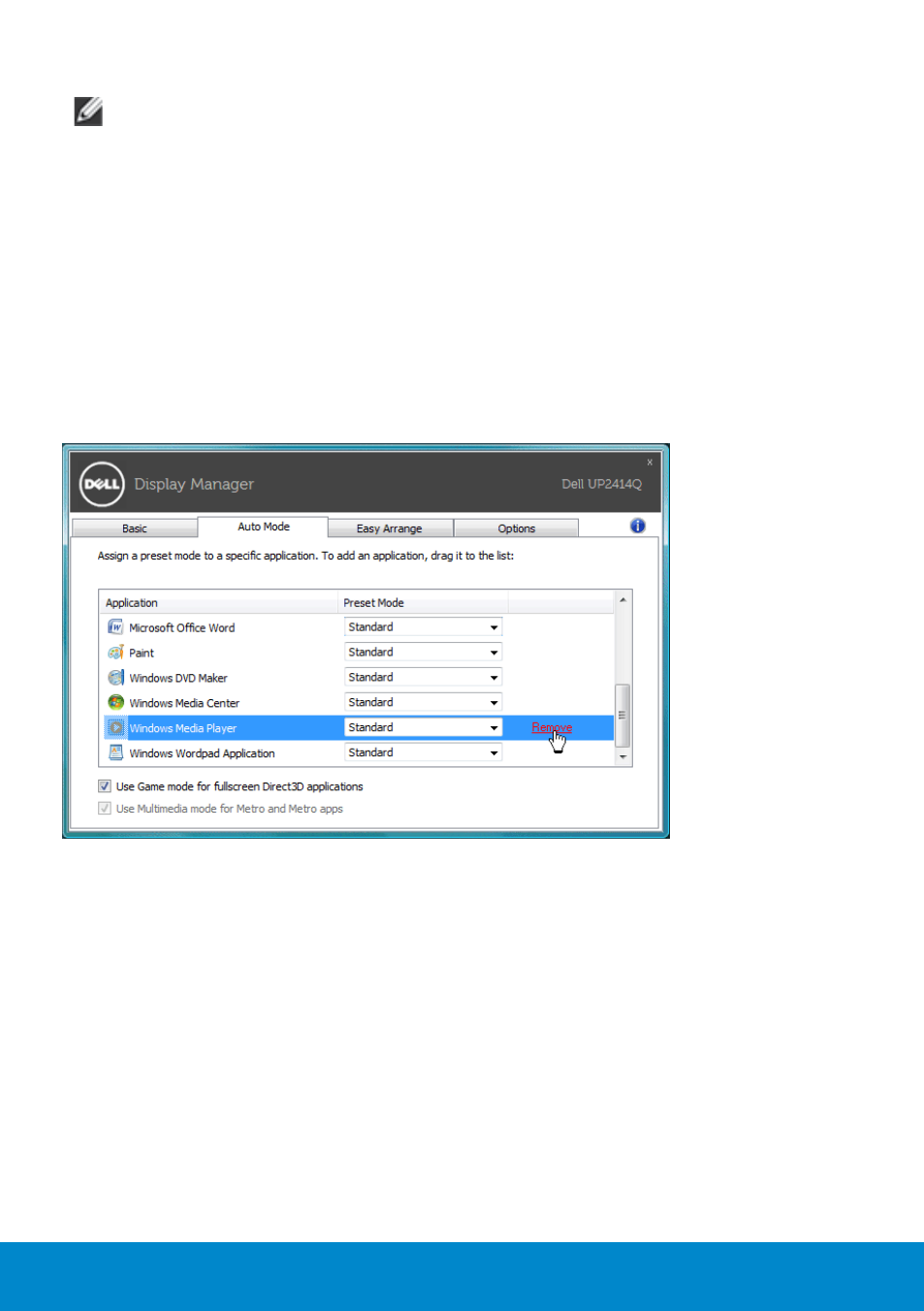Screen dimensions: 924x1311
Task: Expand preset dropdown for Windows DVD Maker
Action: (423, 678)
